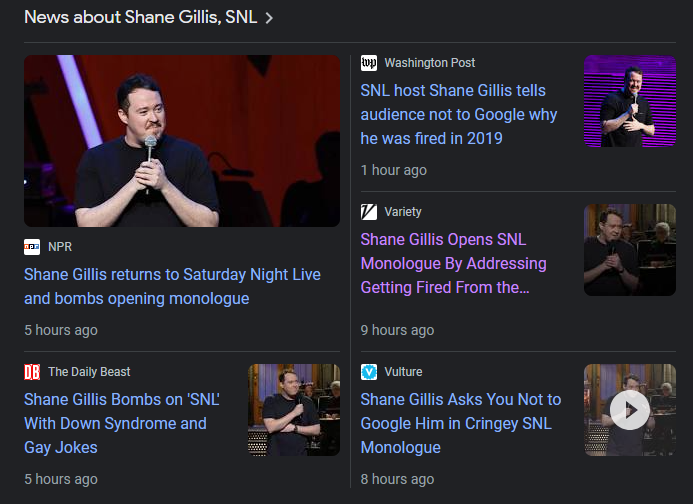The image size is (693, 504).
Task: Select the Variety source label
Action: (x=403, y=212)
